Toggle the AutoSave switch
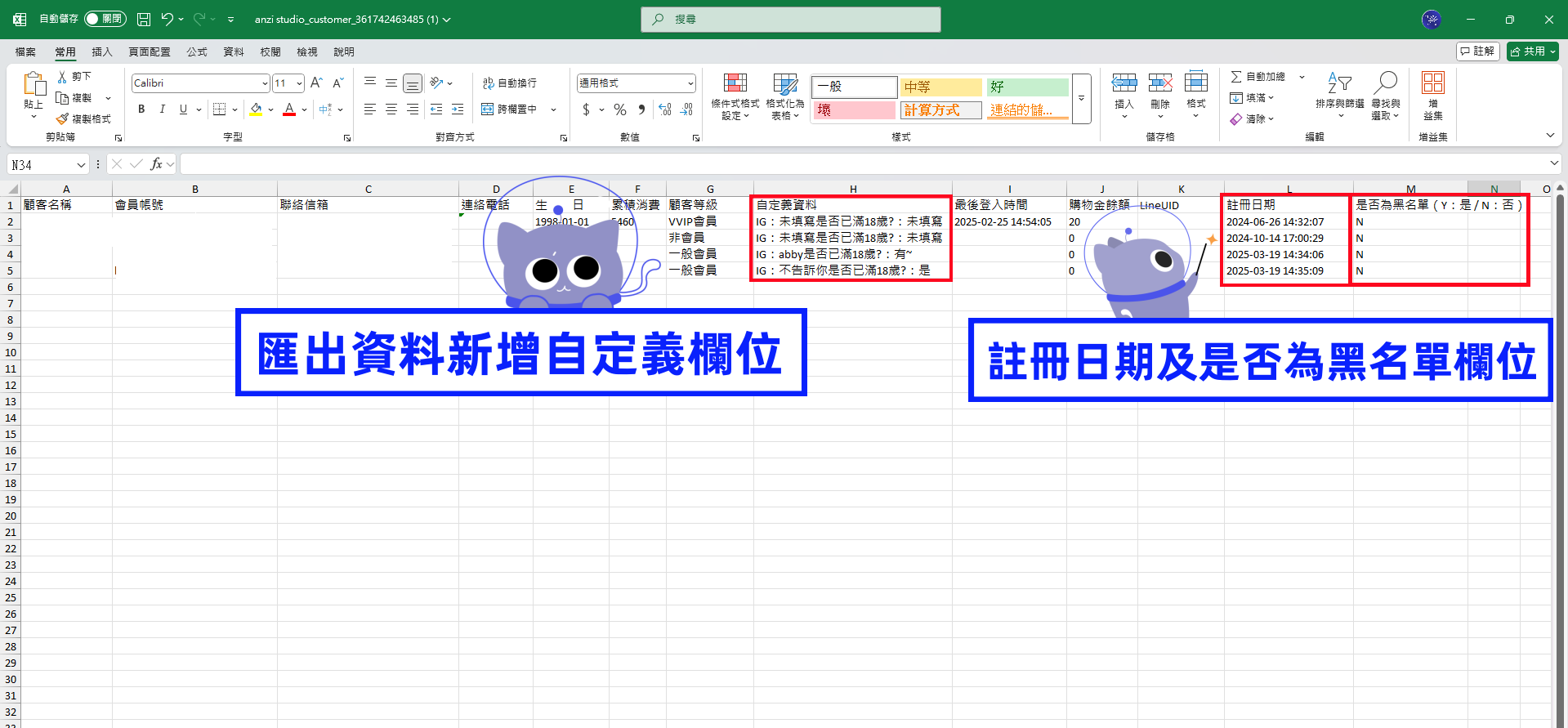 click(x=105, y=19)
